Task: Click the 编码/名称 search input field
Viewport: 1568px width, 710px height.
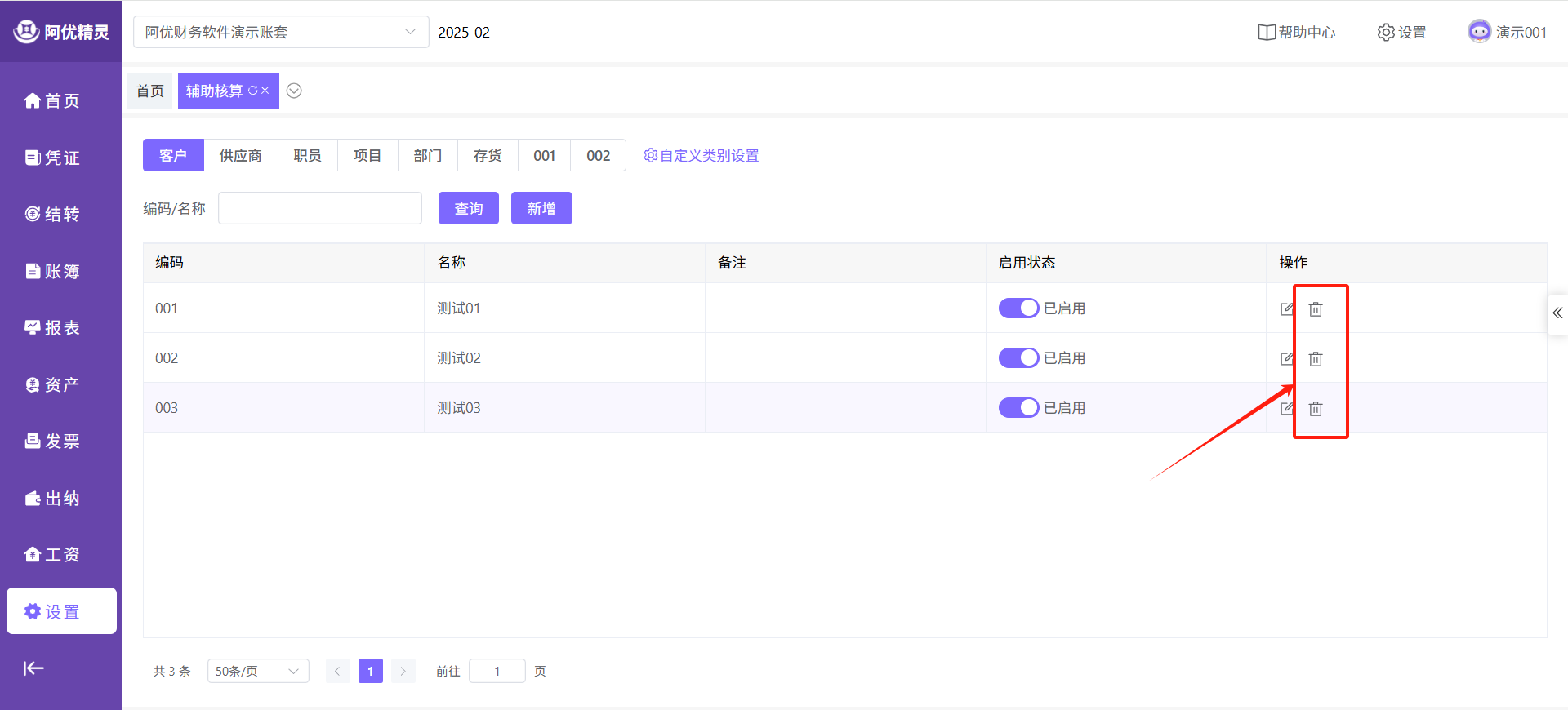Action: (x=319, y=208)
